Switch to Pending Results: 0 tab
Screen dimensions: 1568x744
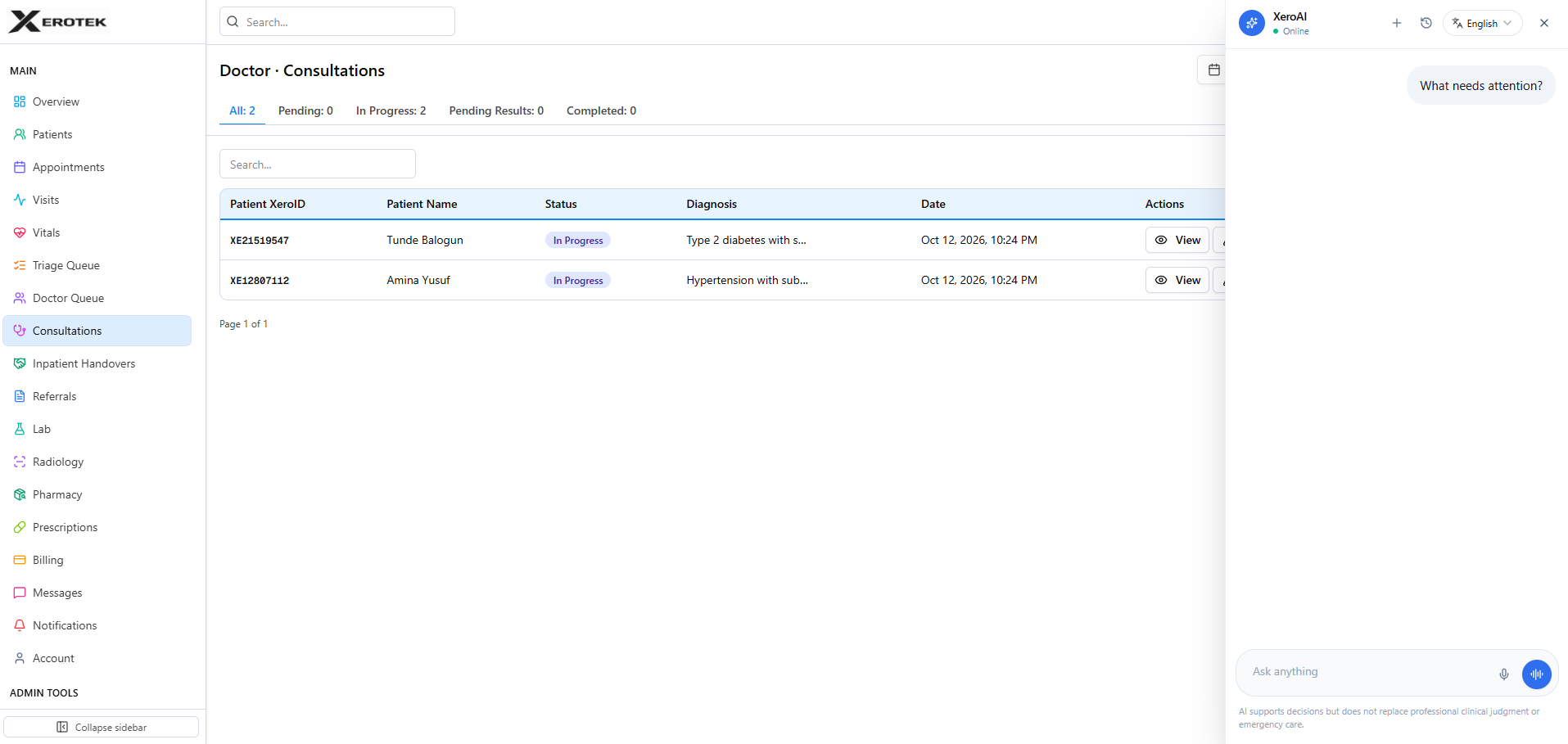click(x=496, y=110)
